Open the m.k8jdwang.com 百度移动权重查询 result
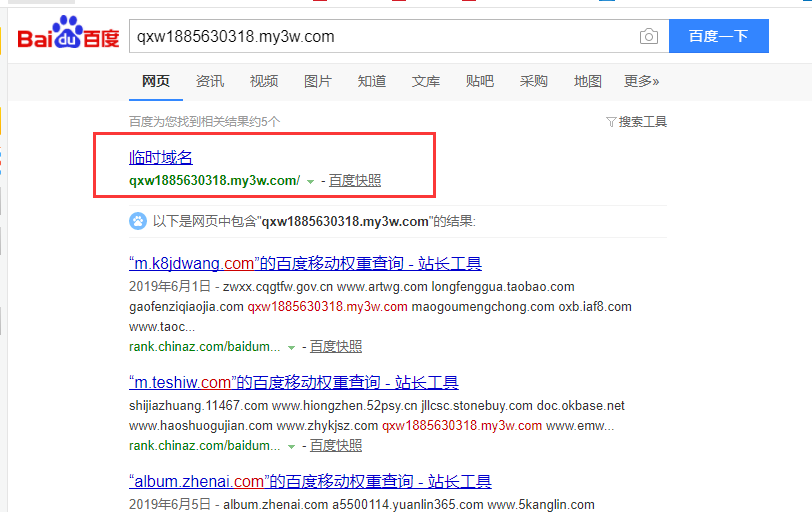Viewport: 812px width, 512px height. pyautogui.click(x=306, y=264)
